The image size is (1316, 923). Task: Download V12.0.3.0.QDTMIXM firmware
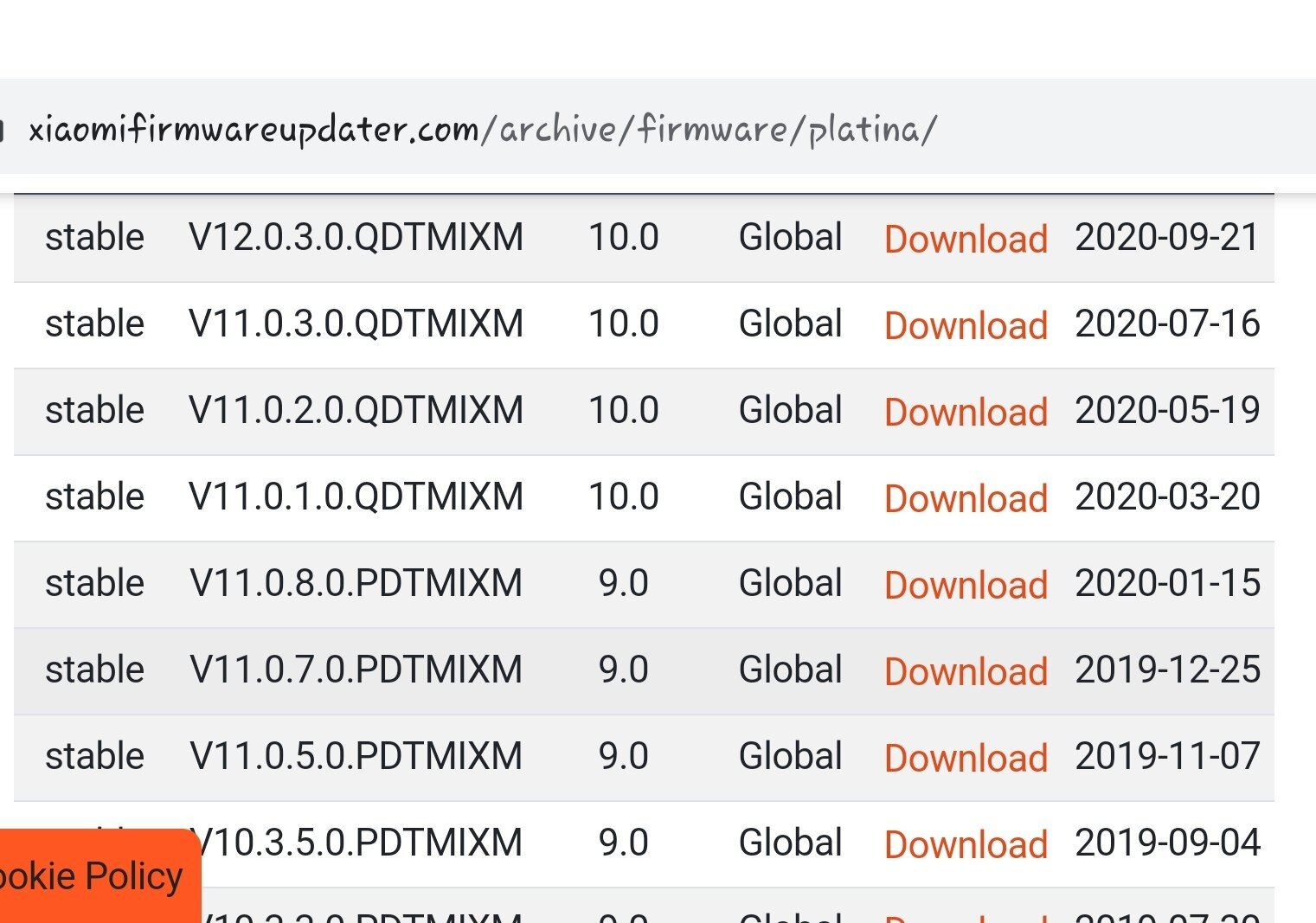tap(966, 239)
